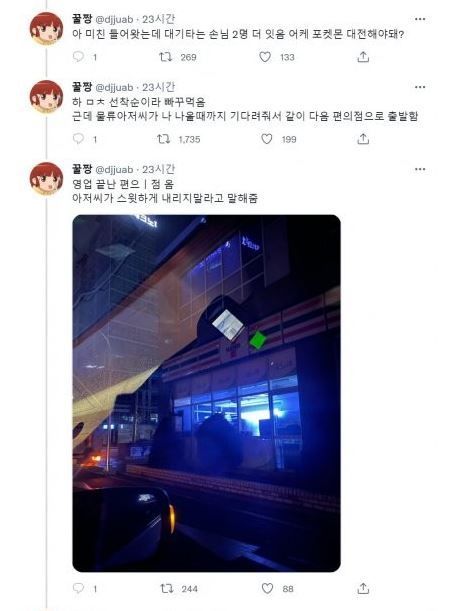Retweet the photo tweet with 244 retweets

167,588
